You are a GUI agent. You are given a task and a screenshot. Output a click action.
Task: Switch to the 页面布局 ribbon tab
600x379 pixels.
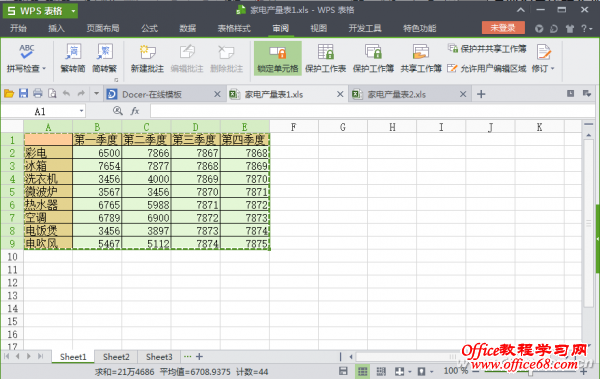tap(103, 28)
